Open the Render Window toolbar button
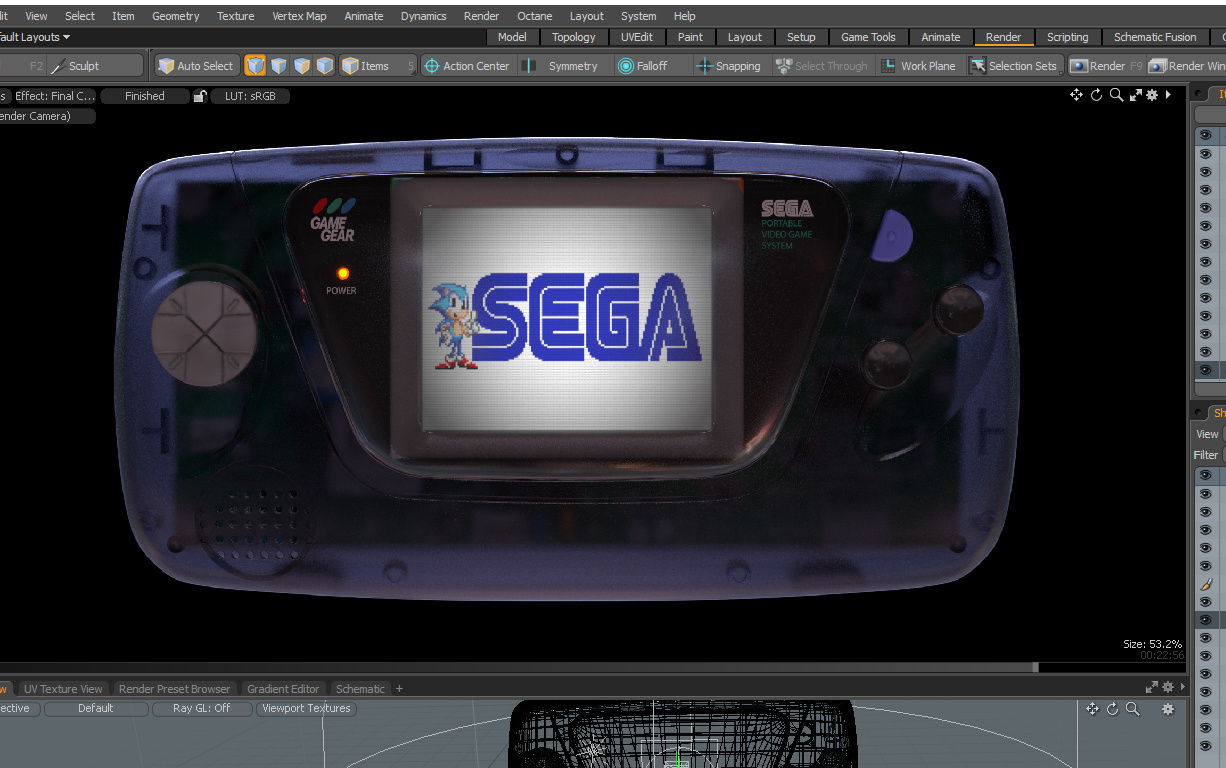1226x768 pixels. 1187,66
